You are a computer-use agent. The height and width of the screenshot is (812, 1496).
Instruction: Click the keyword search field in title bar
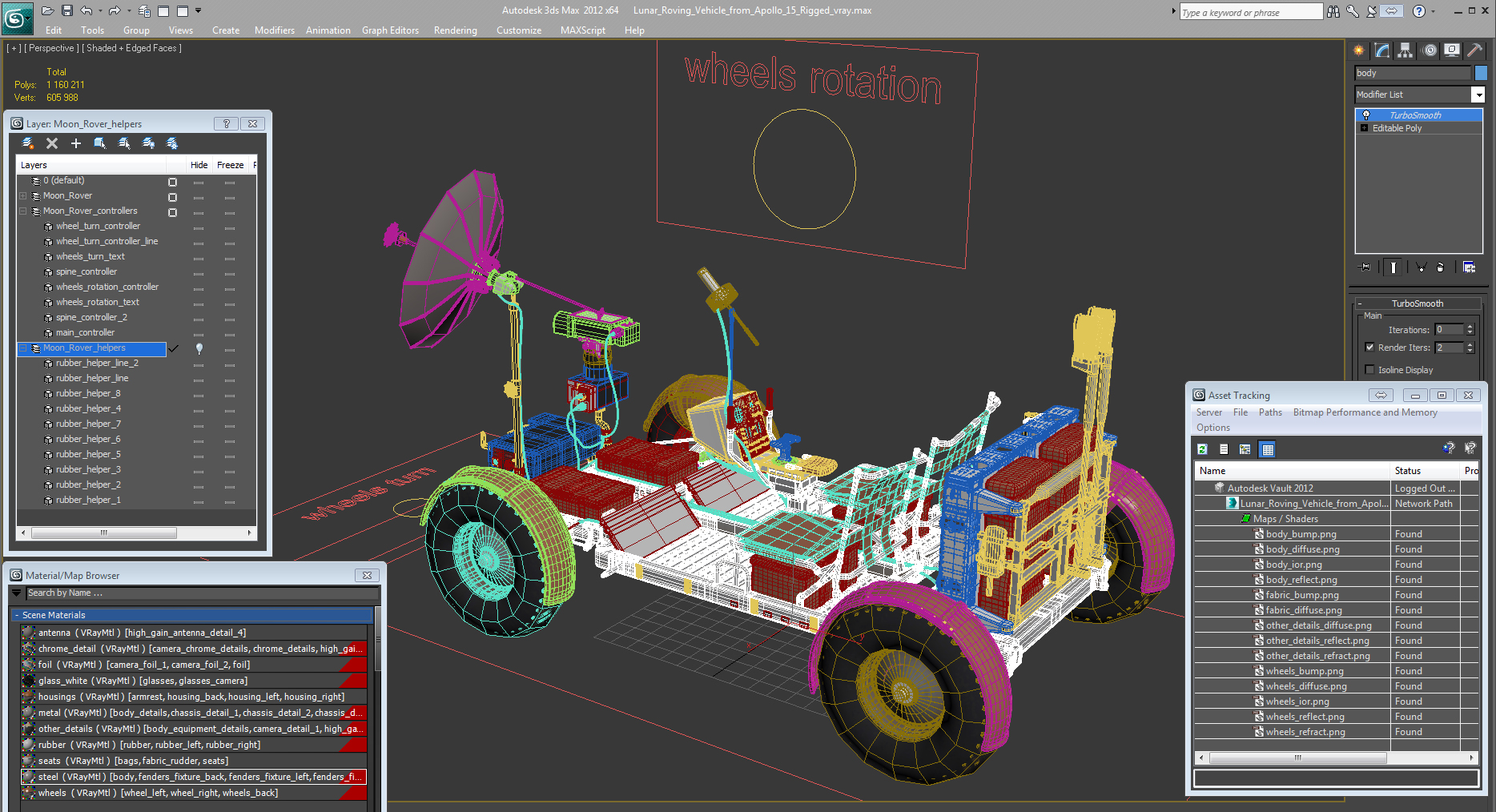1250,12
